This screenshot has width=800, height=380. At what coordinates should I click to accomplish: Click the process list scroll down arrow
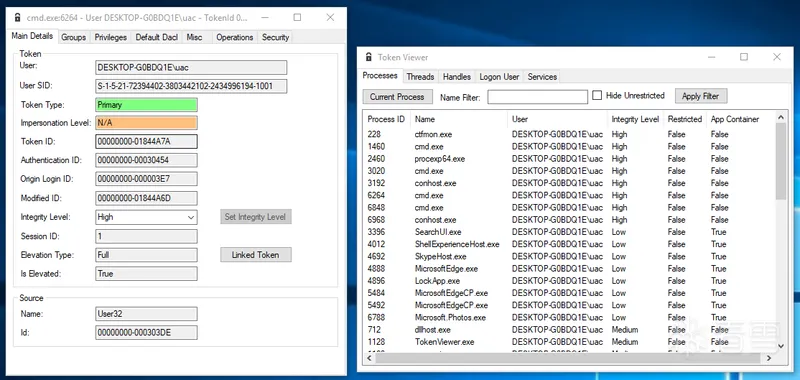781,346
